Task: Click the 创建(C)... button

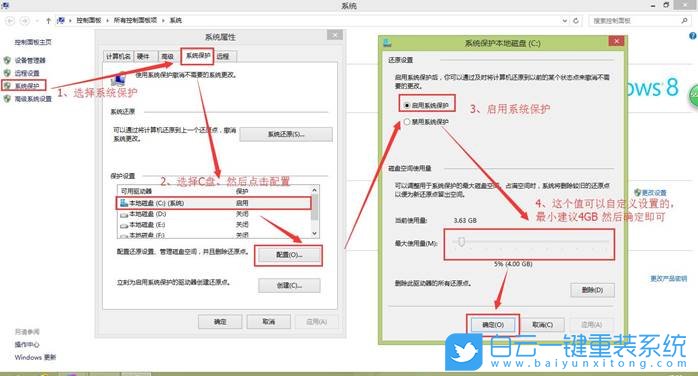Action: click(x=289, y=286)
